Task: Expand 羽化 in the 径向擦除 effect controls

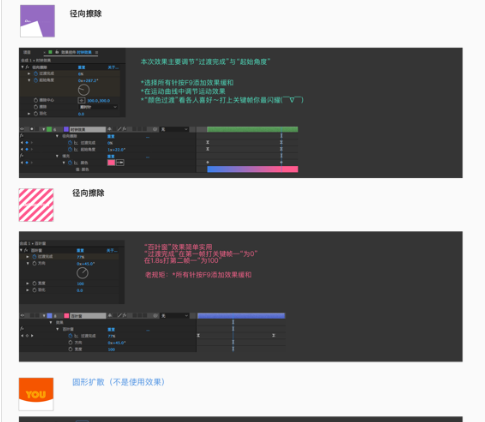Action: (29, 114)
